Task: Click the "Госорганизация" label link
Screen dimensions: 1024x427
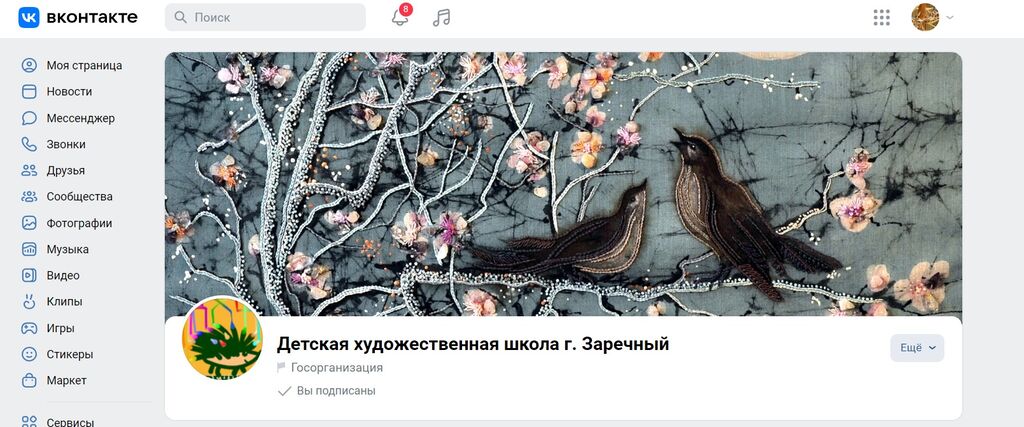Action: tap(337, 368)
